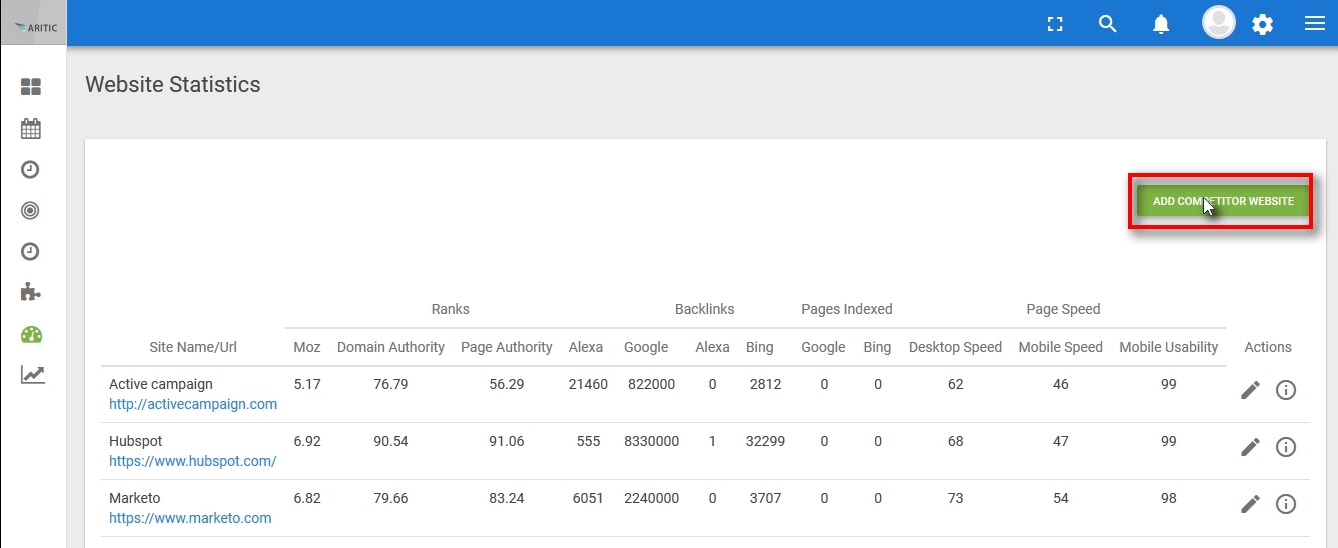Viewport: 1338px width, 548px height.
Task: Select the Active campaign site name
Action: [x=161, y=384]
